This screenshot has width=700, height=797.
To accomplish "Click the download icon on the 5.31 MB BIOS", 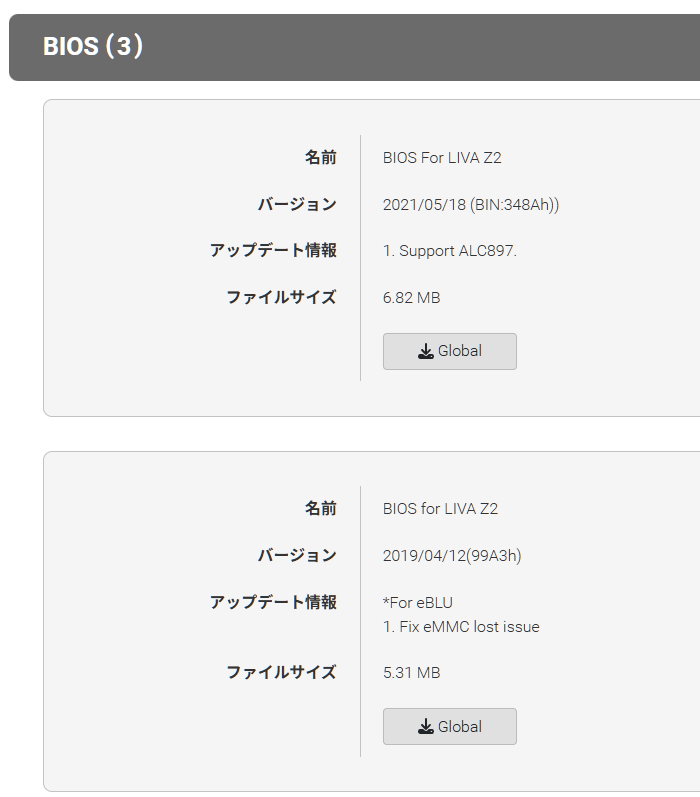I will pos(425,726).
